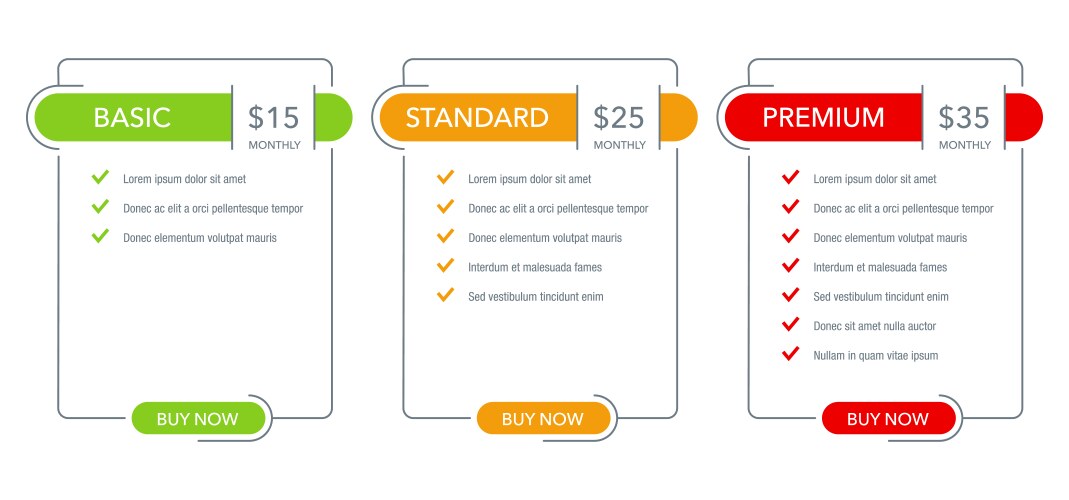Click Basic plan's Donec ac elit feature text
The width and height of the screenshot is (1069, 500).
[212, 209]
